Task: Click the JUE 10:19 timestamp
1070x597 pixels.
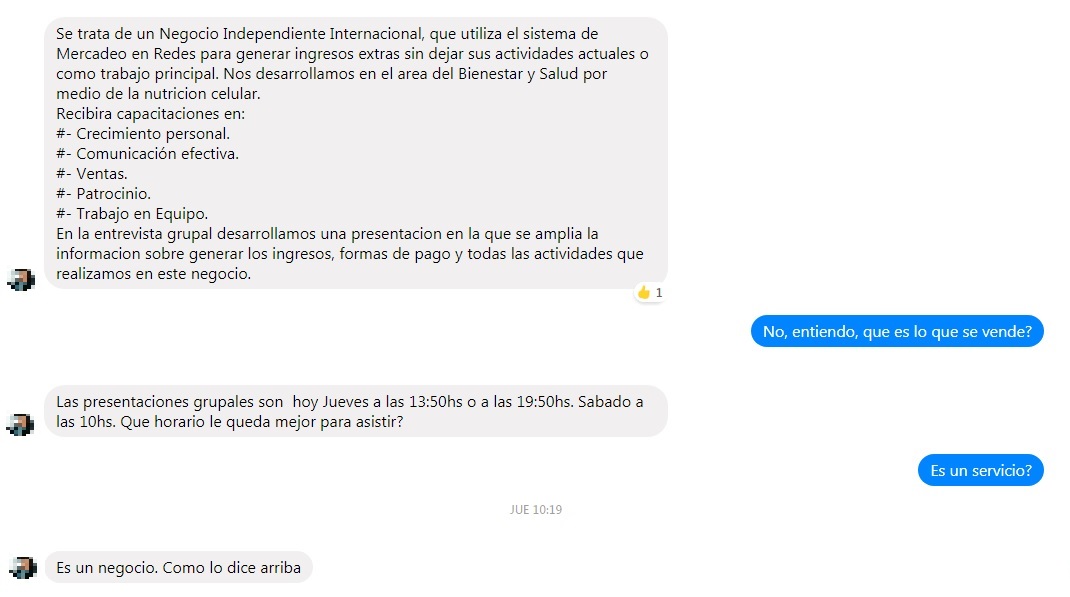Action: [536, 510]
